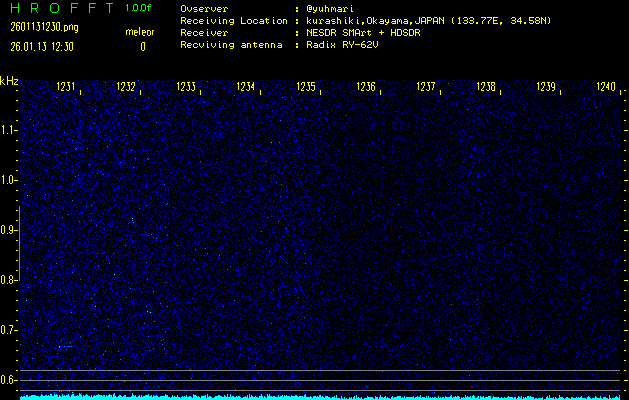629x400 pixels.
Task: Click the 1.1 frequency axis label
Action: click(x=9, y=130)
